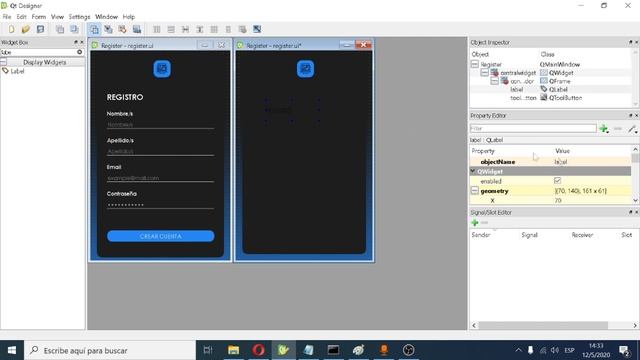
Task: Select the label row in Object Inspector
Action: coord(551,89)
